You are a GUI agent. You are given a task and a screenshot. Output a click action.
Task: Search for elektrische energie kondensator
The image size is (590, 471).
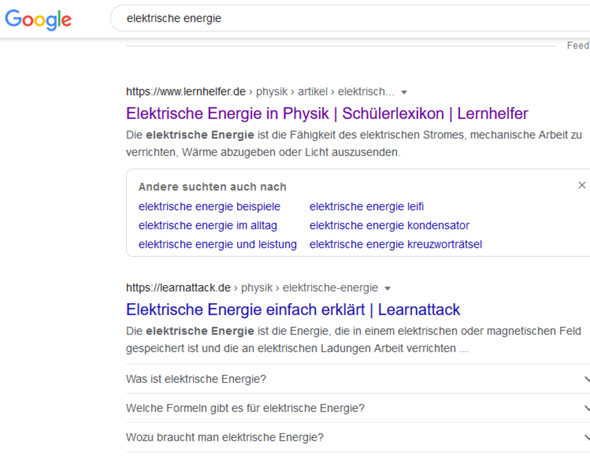389,225
